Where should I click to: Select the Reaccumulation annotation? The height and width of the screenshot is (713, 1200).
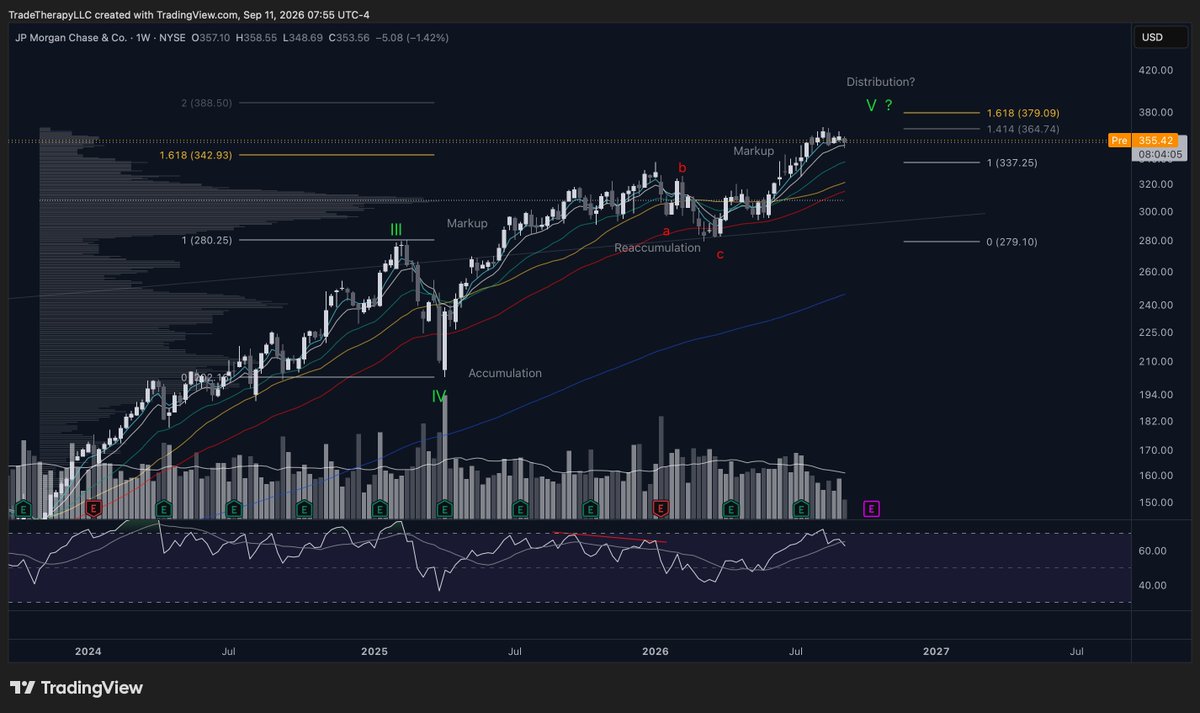657,247
